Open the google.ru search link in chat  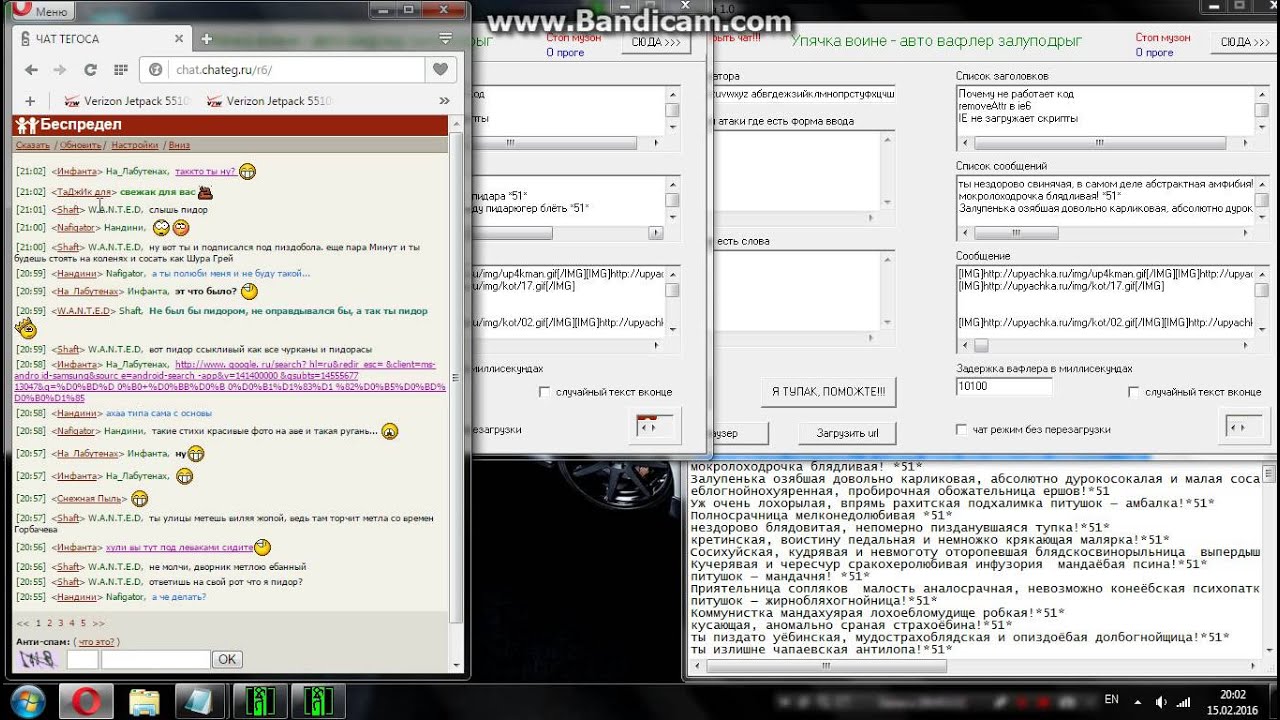pos(230,381)
